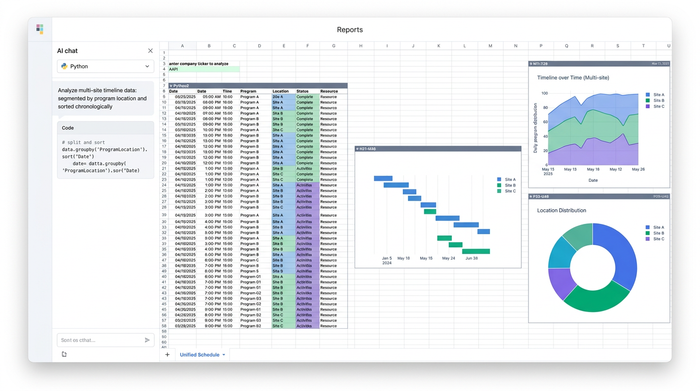Click the Time column header in table

coord(230,91)
